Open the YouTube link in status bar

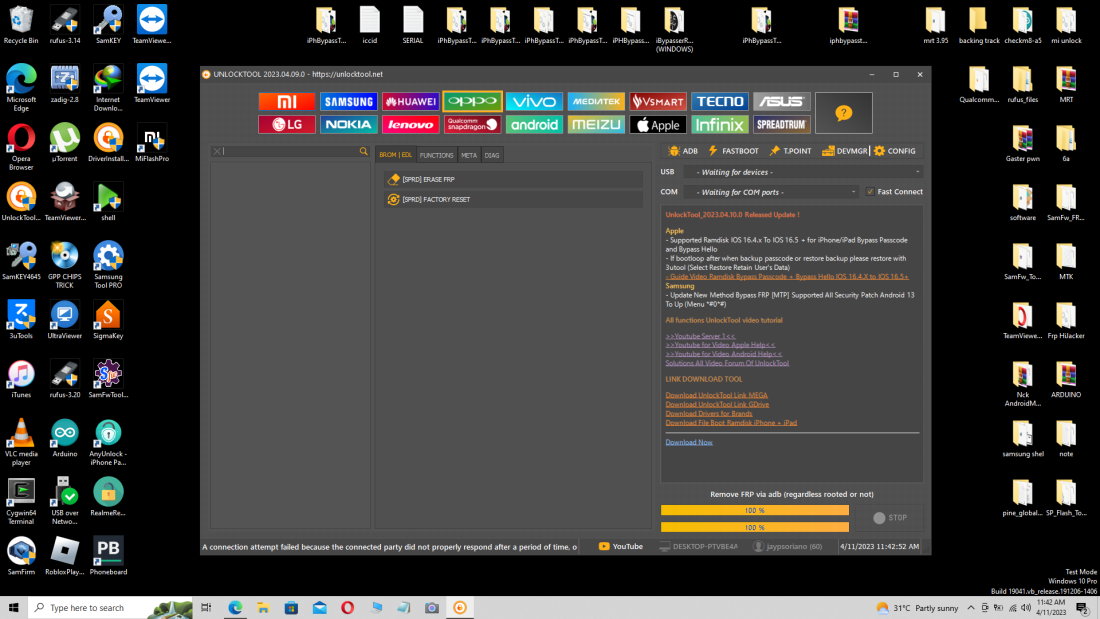(620, 546)
